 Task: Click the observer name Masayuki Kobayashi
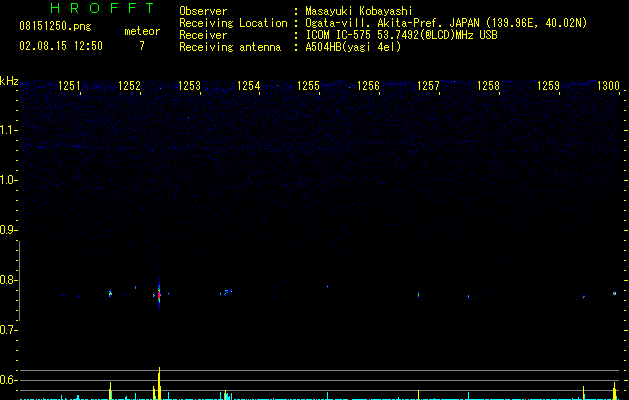tap(359, 11)
